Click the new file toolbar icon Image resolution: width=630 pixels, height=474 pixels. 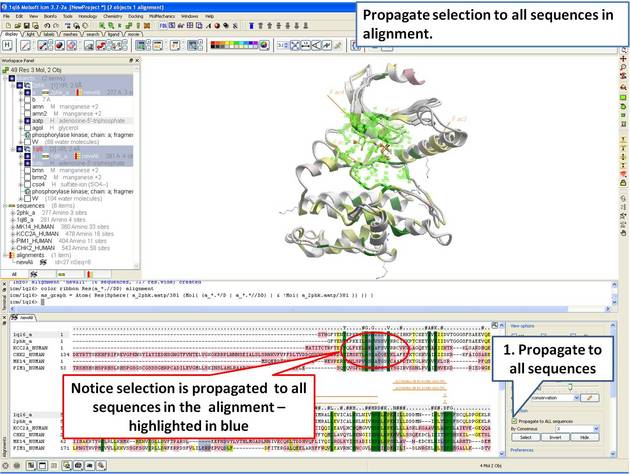pos(8,26)
